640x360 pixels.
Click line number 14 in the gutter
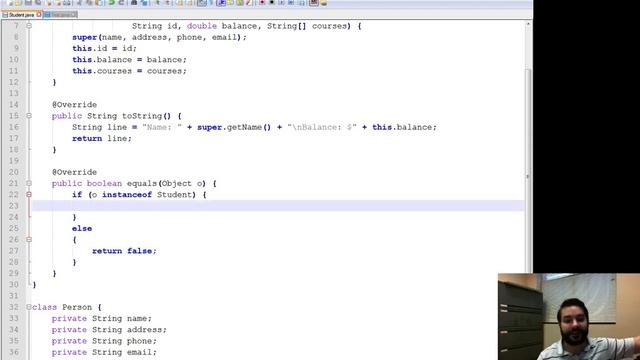tap(13, 104)
